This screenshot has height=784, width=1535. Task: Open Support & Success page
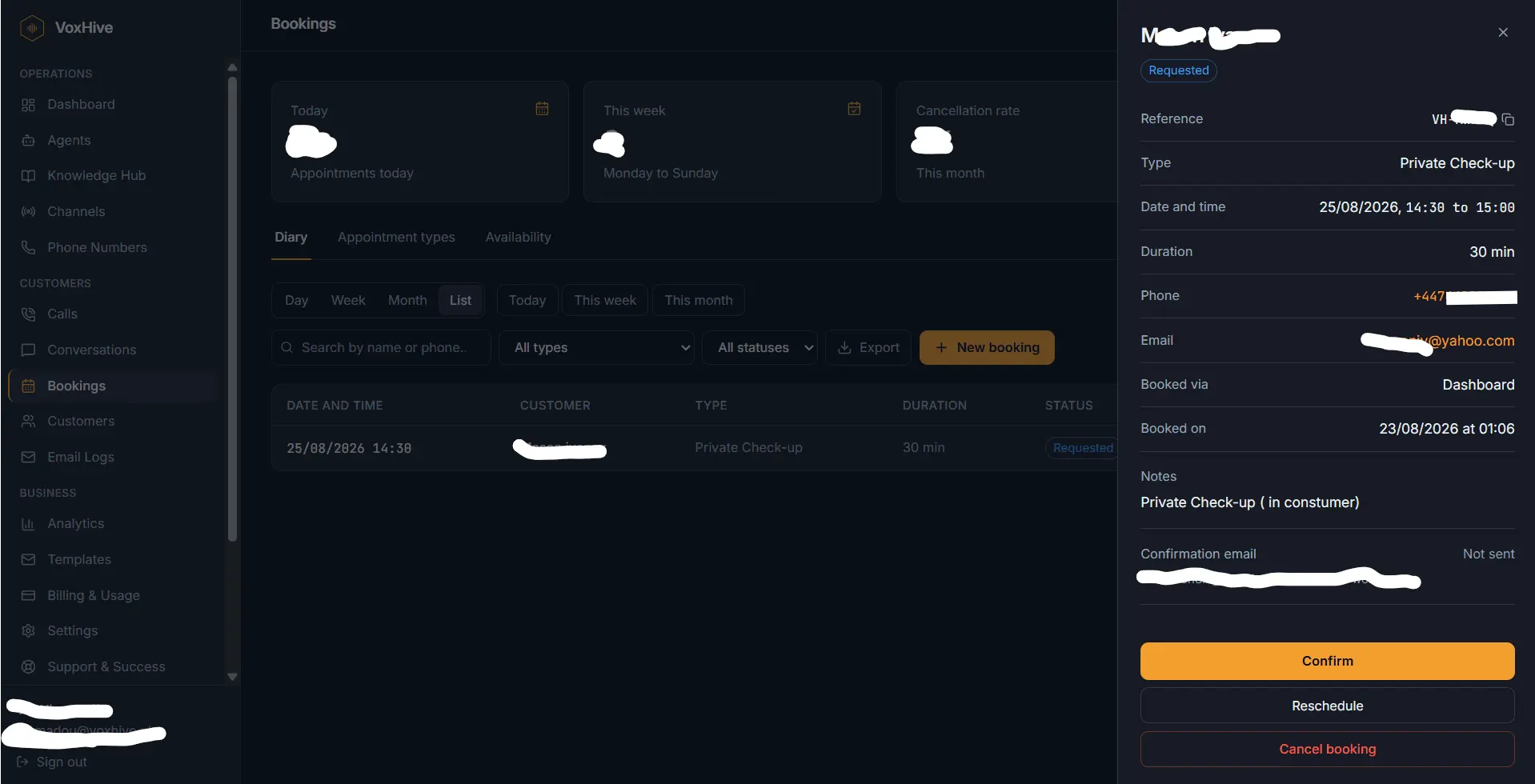pyautogui.click(x=106, y=666)
